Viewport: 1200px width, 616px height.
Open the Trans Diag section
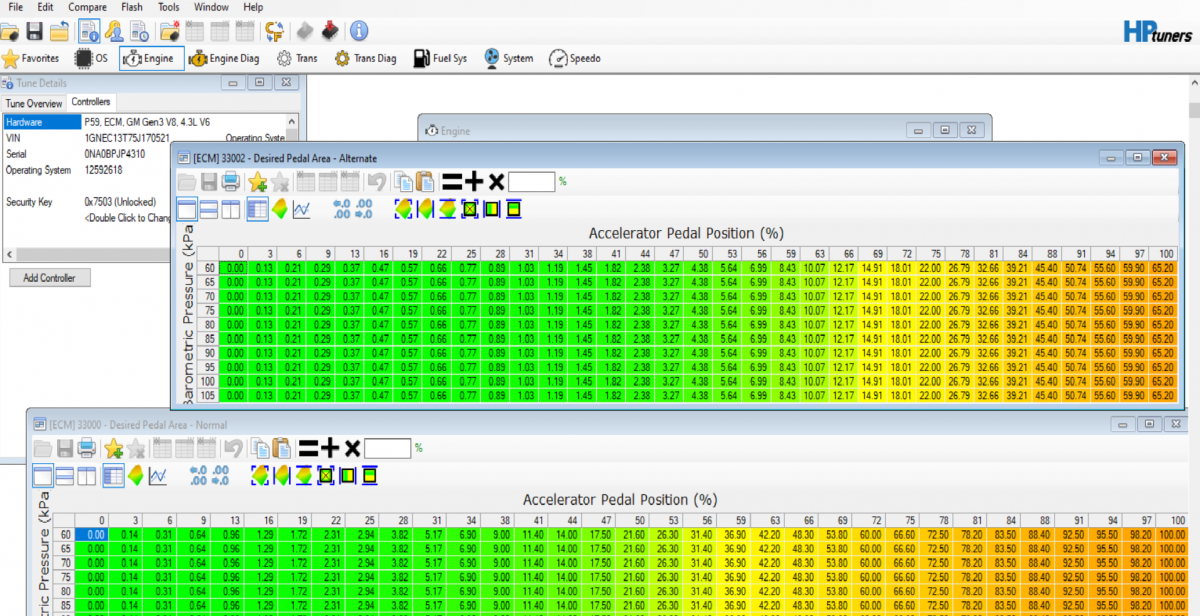tap(365, 58)
